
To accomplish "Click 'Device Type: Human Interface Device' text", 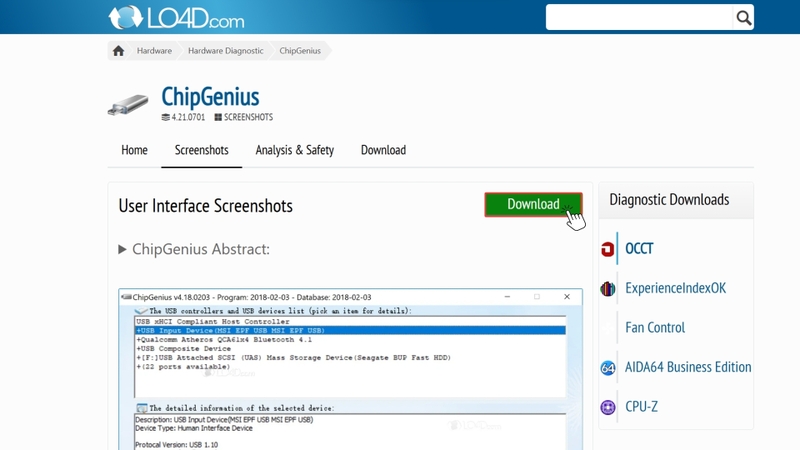I will (x=194, y=428).
